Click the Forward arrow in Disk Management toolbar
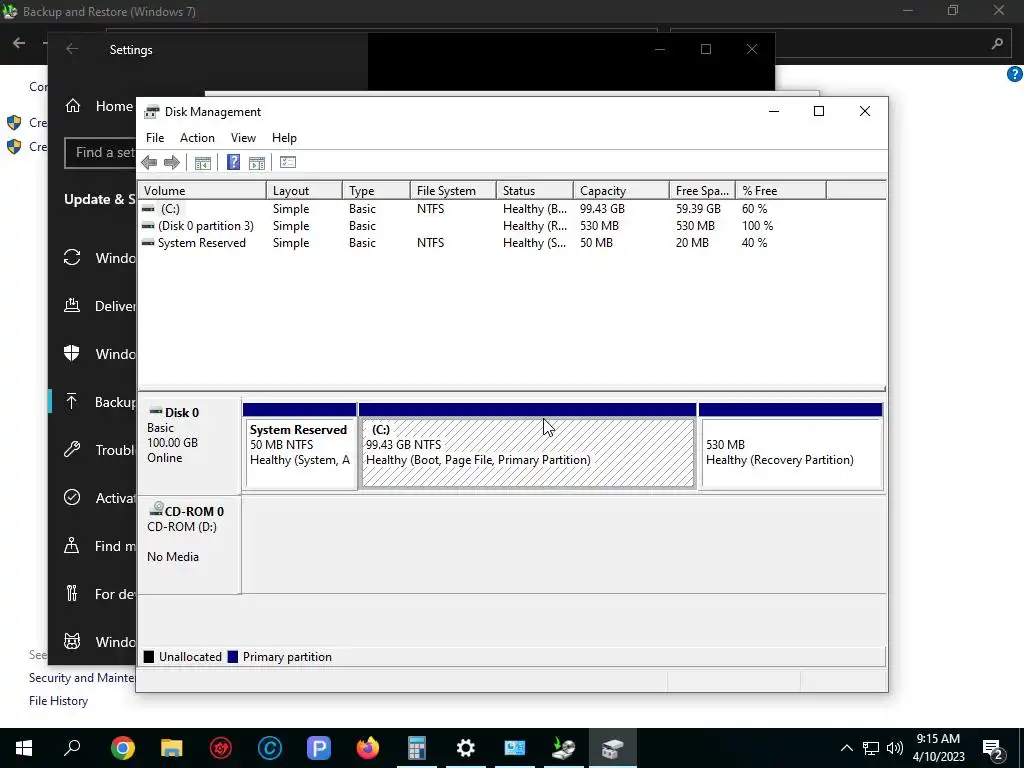 coord(172,163)
